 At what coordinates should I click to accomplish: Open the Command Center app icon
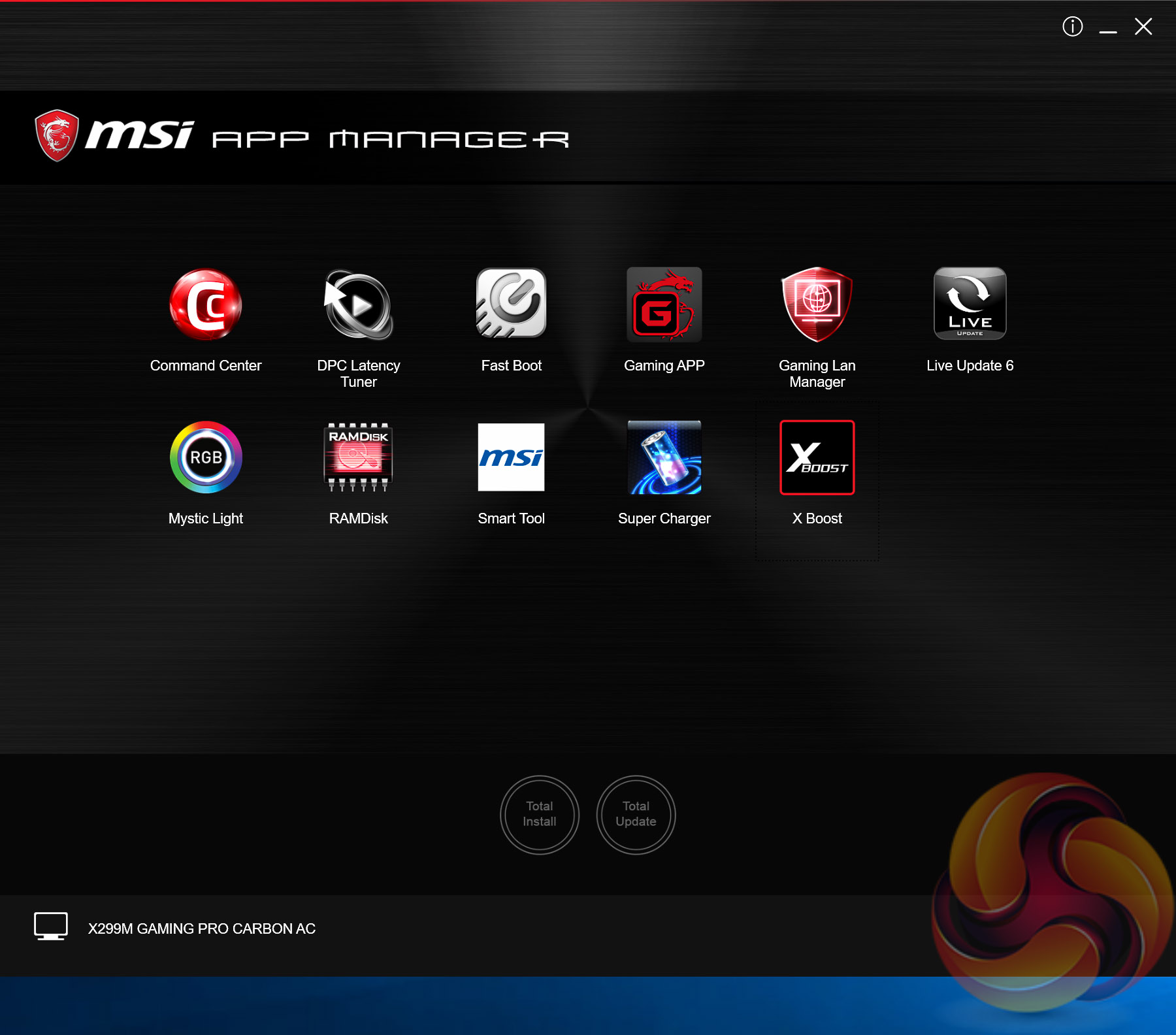coord(206,304)
